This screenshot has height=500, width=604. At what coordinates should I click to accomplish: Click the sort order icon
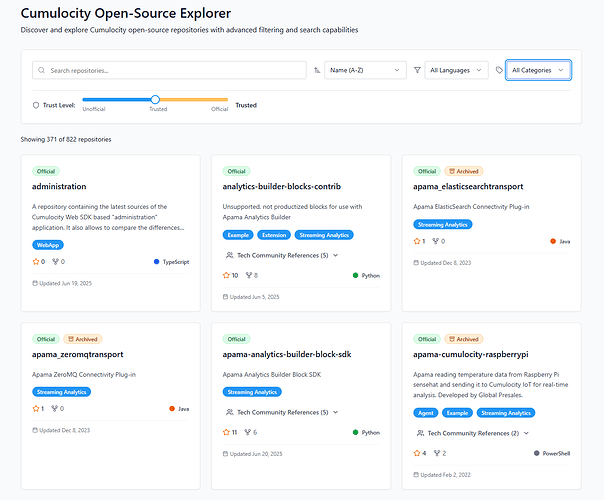tap(317, 71)
